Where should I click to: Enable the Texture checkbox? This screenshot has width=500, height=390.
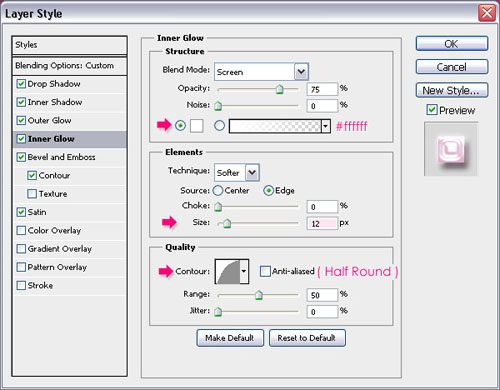(x=32, y=194)
